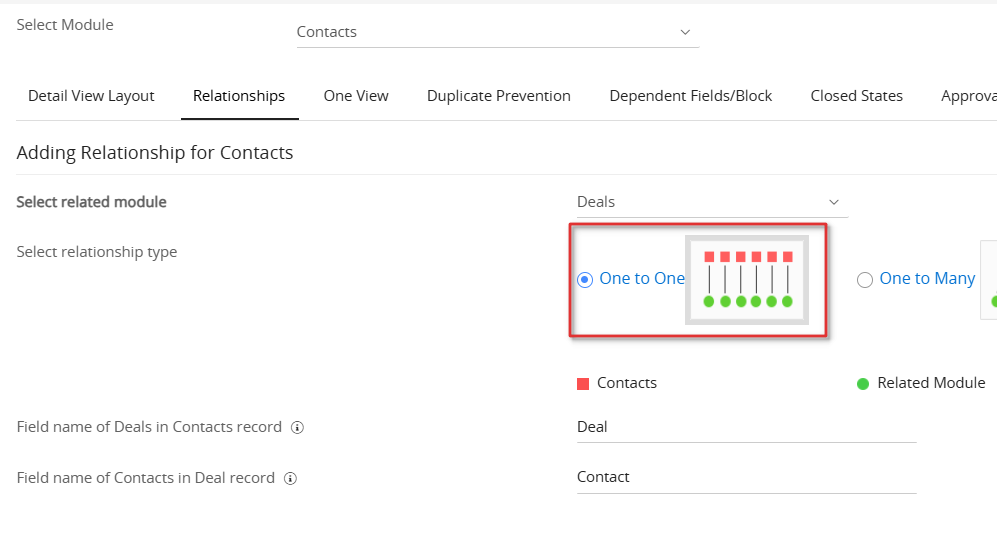
Task: Click the chevron arrow of the Deals dropdown
Action: click(834, 202)
